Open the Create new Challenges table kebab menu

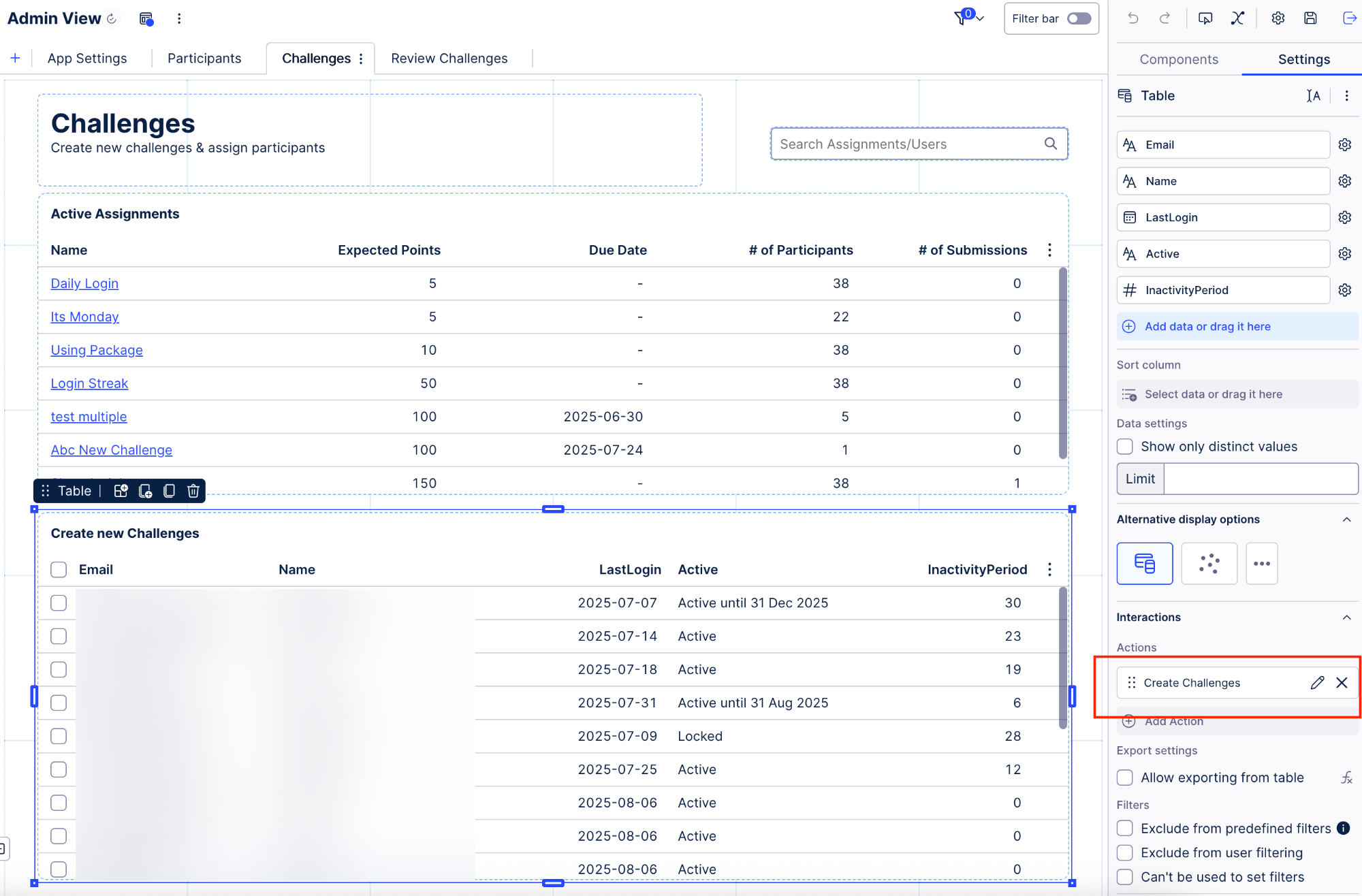(x=1049, y=569)
